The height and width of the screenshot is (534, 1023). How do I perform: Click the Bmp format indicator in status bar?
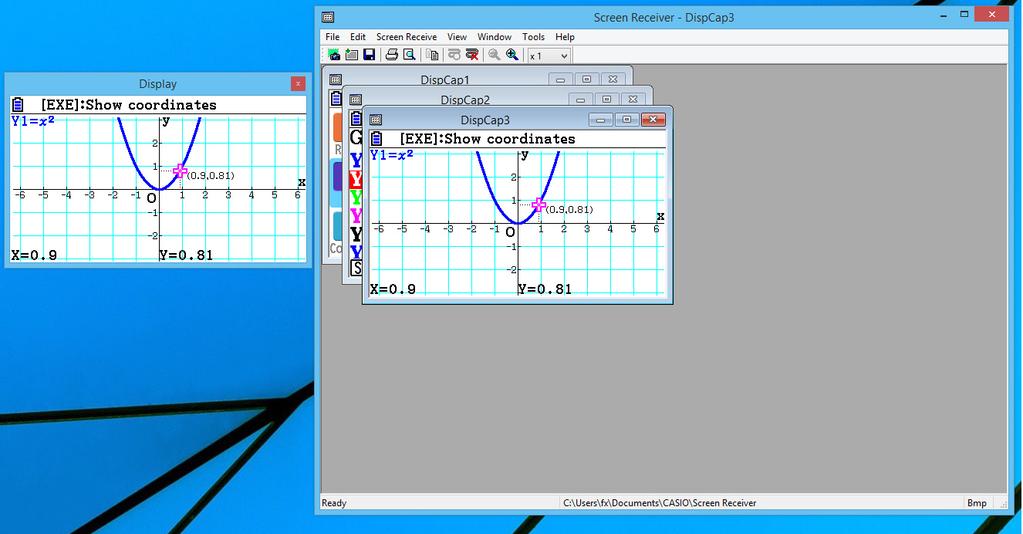977,503
